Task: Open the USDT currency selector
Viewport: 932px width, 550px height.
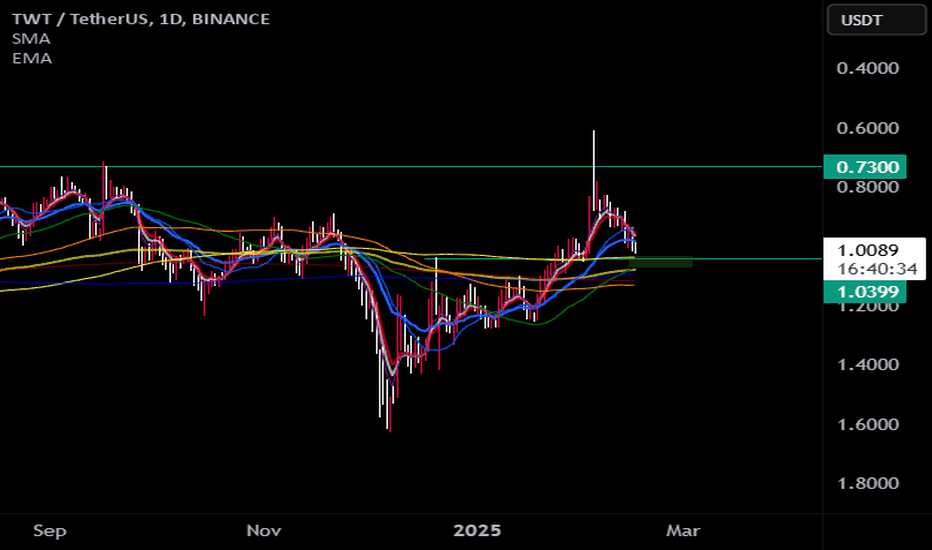Action: [x=876, y=20]
